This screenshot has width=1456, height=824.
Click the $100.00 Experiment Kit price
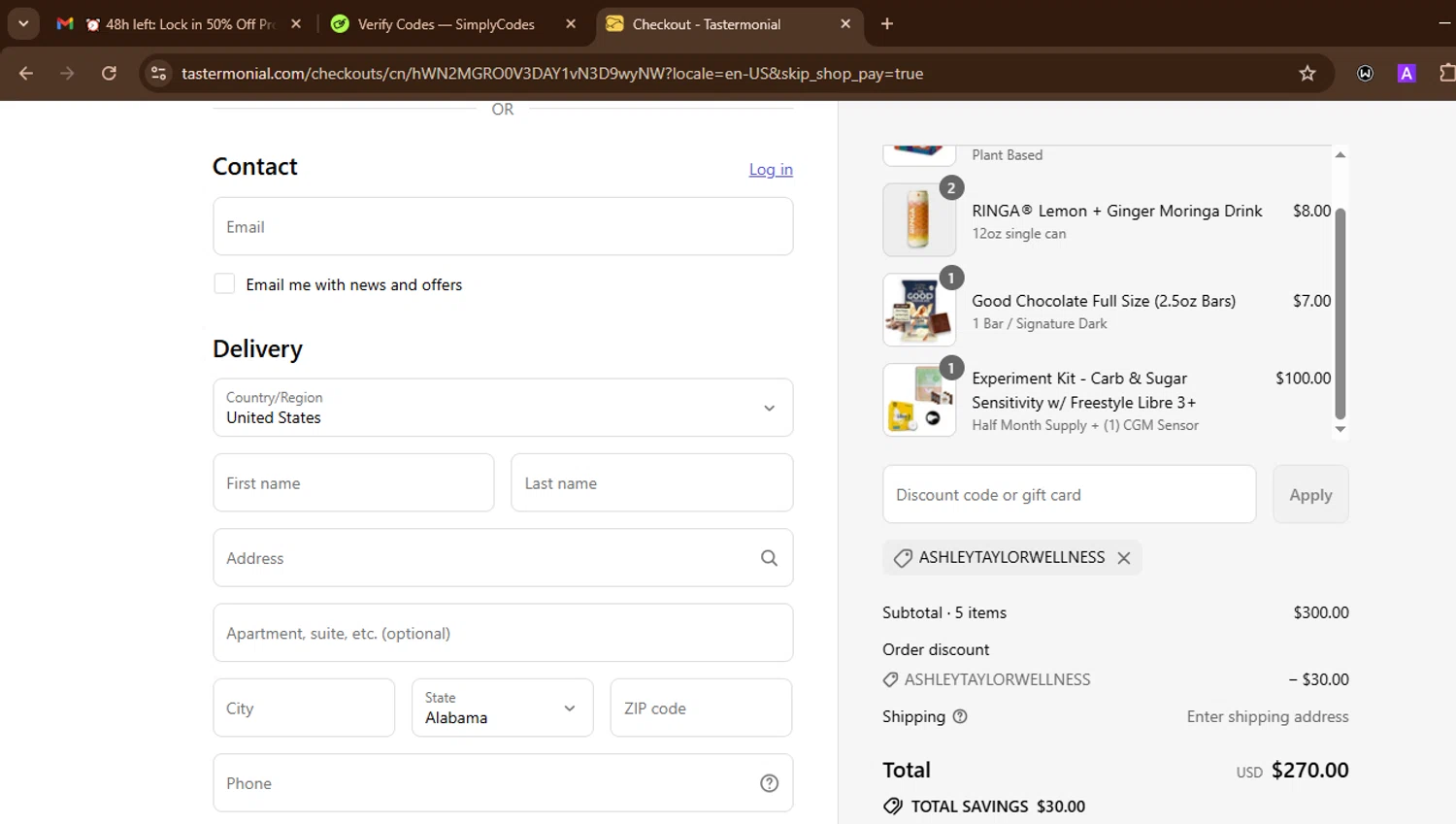[x=1304, y=379]
